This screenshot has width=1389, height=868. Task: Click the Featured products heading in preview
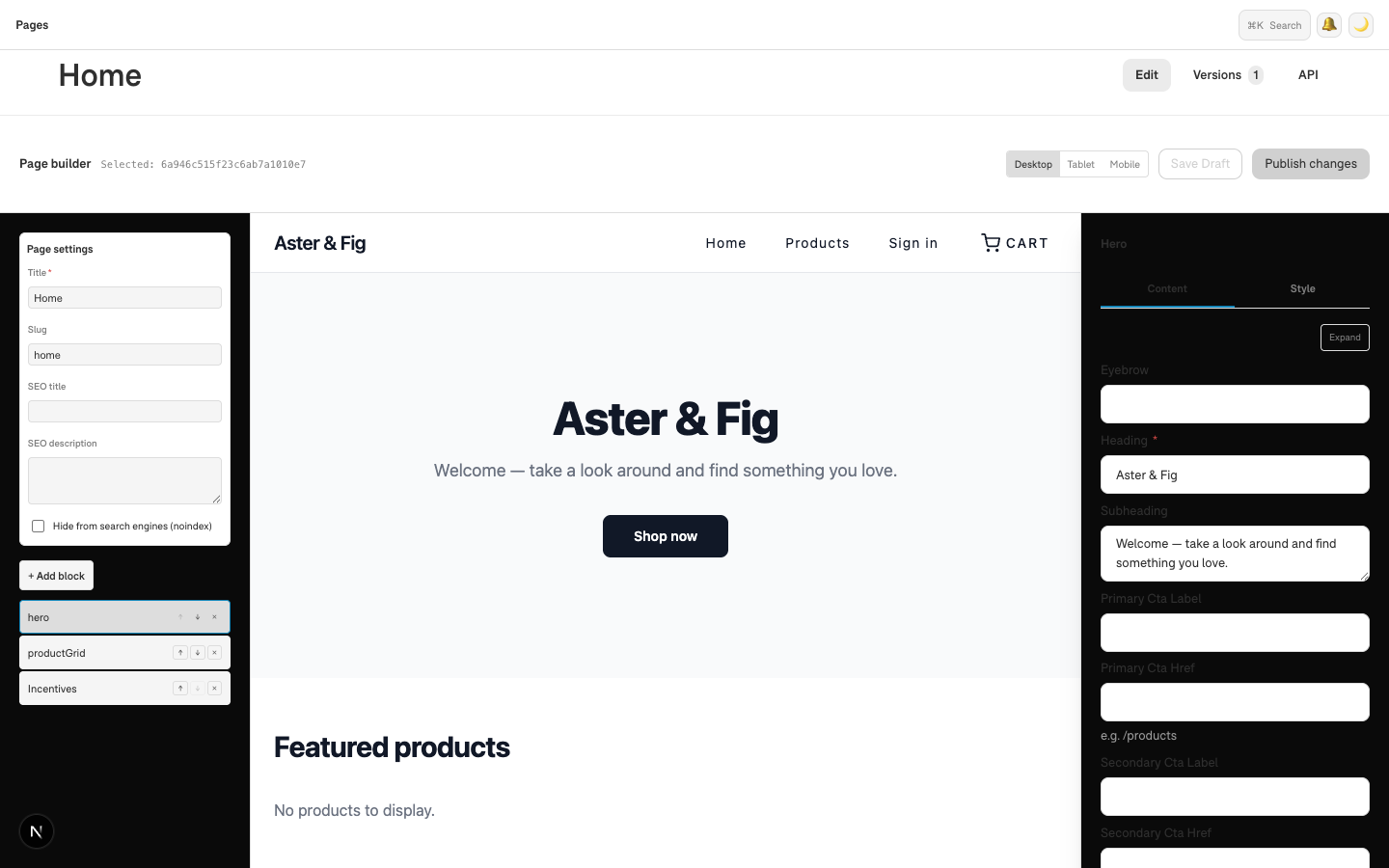pos(392,747)
